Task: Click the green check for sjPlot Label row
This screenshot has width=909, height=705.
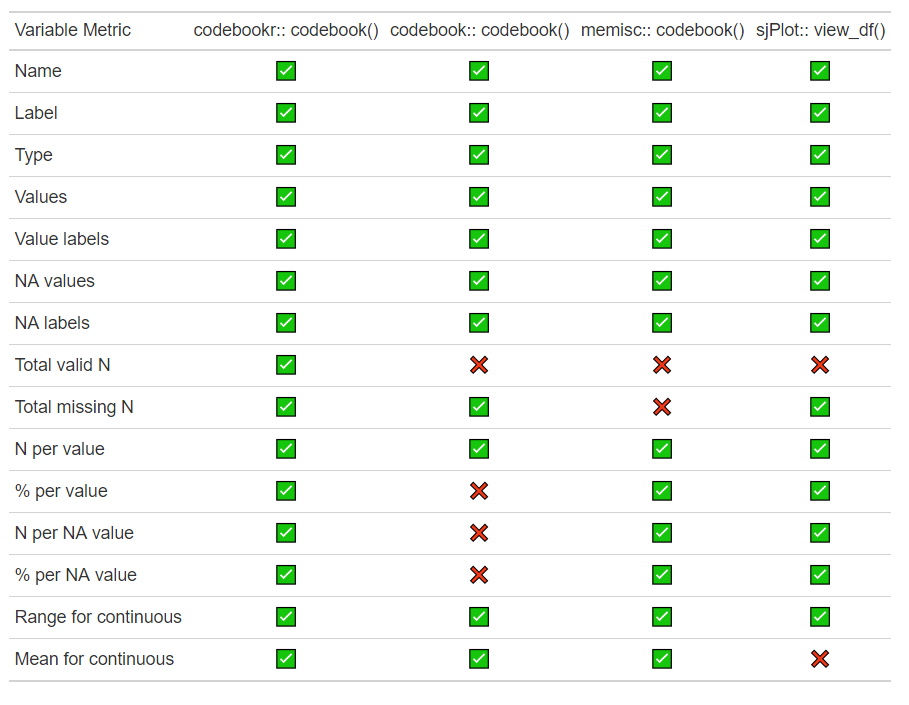Action: click(820, 113)
